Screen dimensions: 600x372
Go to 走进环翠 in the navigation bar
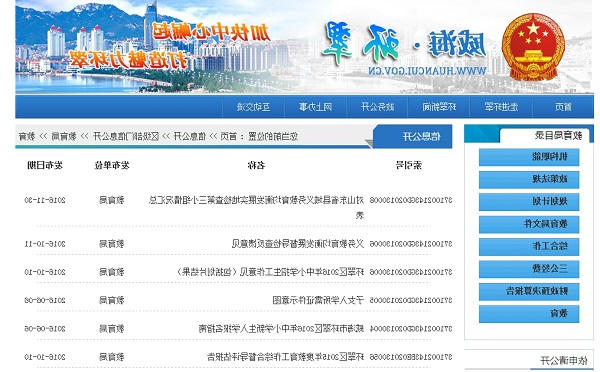[x=501, y=107]
